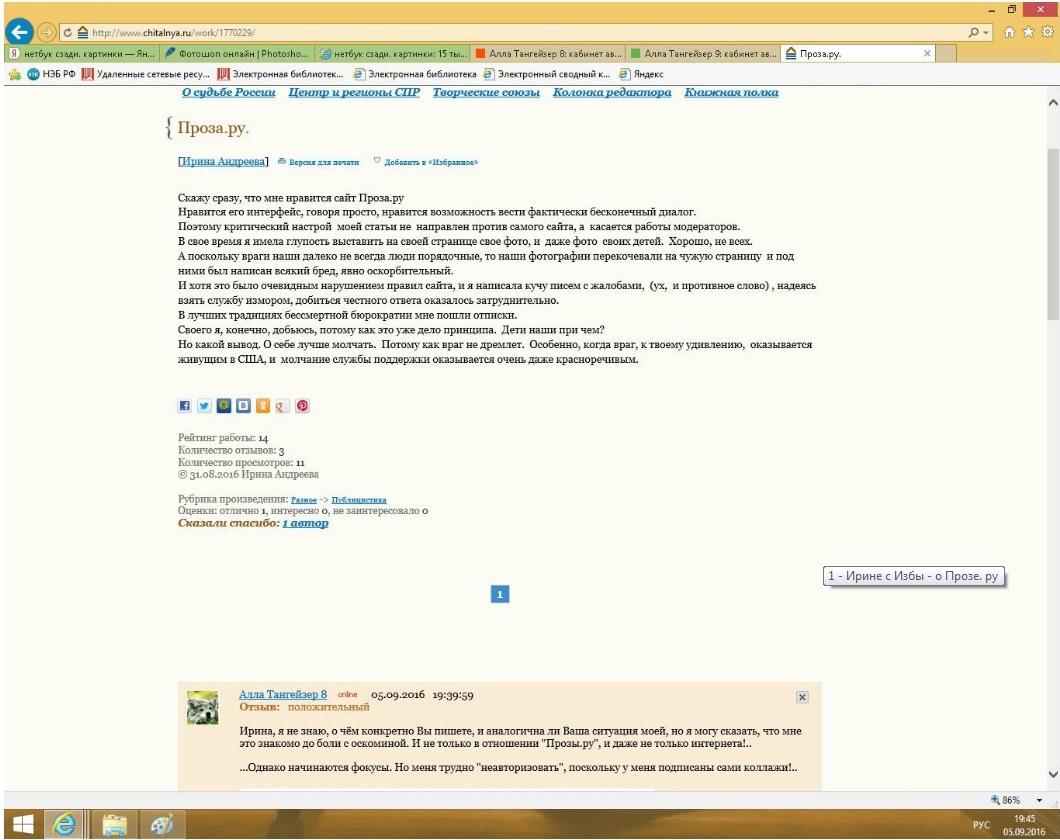Open 'Электронная библиотек...' bookmark with red icon

280,74
